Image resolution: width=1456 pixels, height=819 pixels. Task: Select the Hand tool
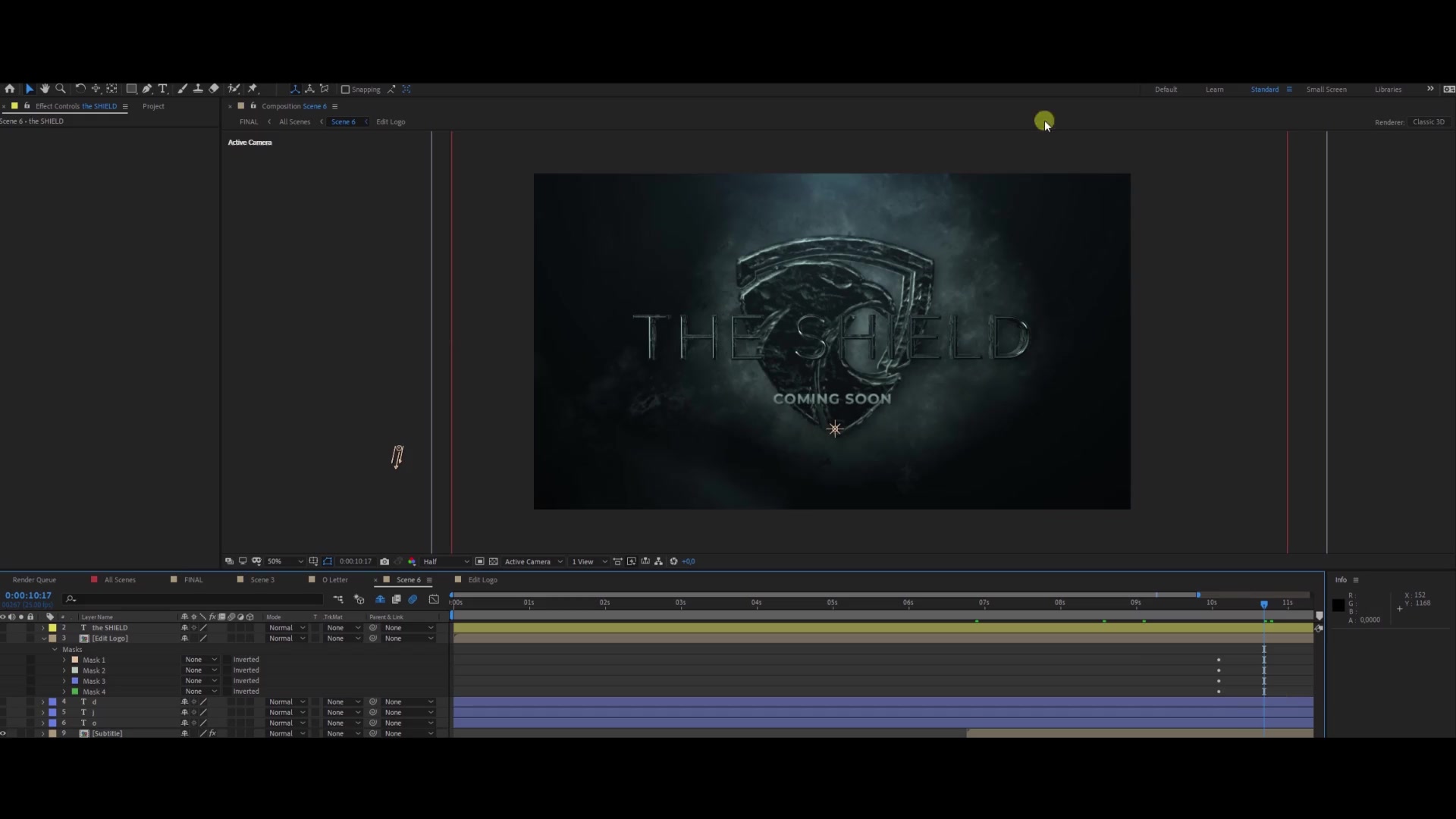[x=45, y=89]
